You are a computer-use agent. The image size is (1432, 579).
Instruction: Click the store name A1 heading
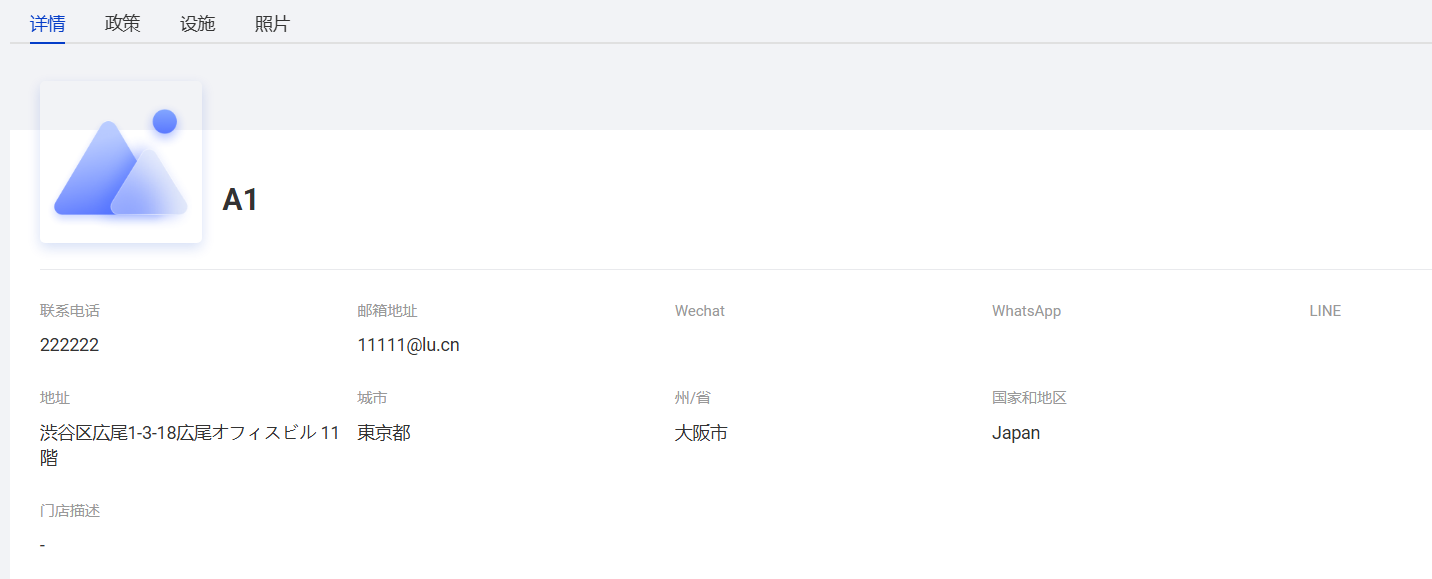tap(240, 200)
